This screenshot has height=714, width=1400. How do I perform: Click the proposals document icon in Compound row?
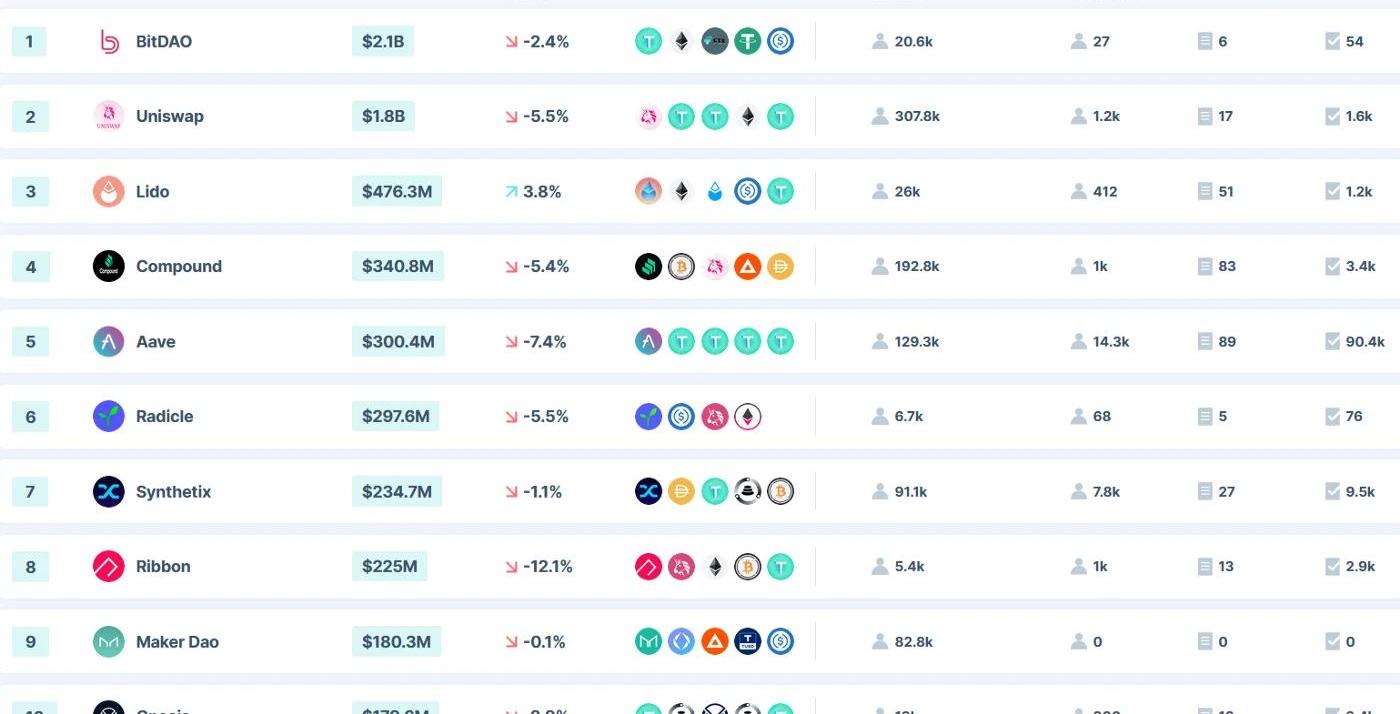(1205, 266)
